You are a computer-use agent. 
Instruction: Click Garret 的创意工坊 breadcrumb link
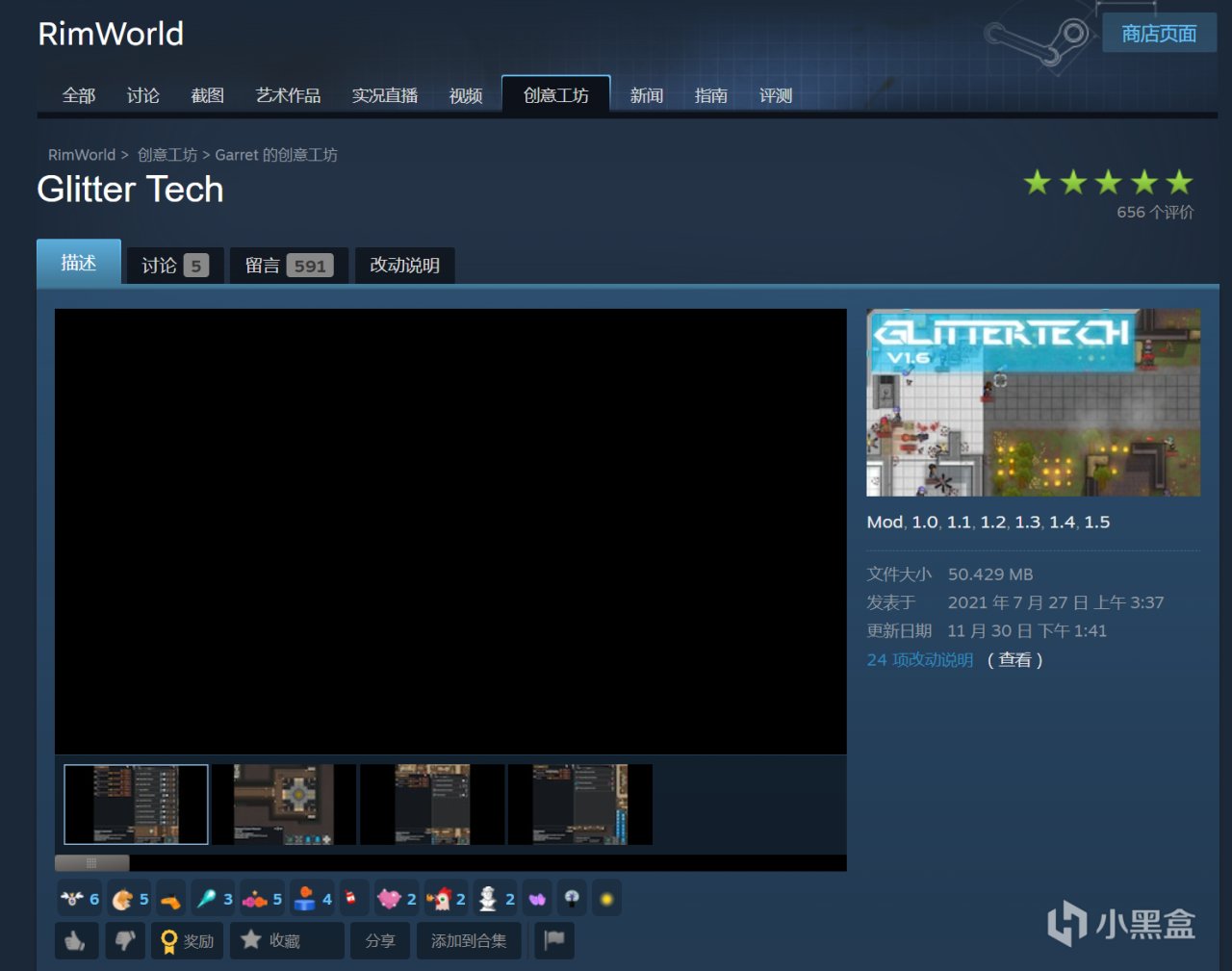pyautogui.click(x=276, y=155)
